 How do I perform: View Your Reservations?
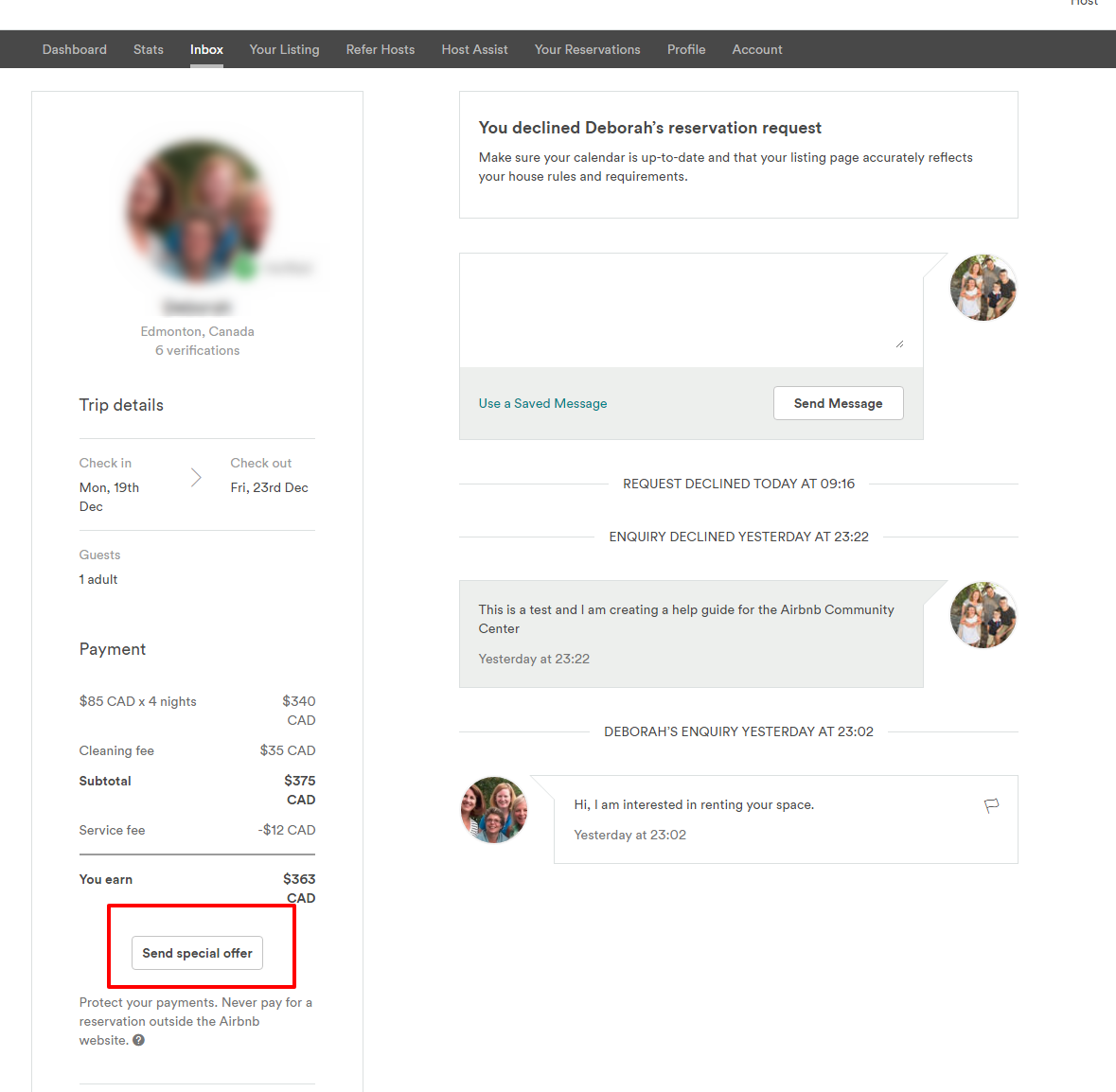tap(587, 49)
